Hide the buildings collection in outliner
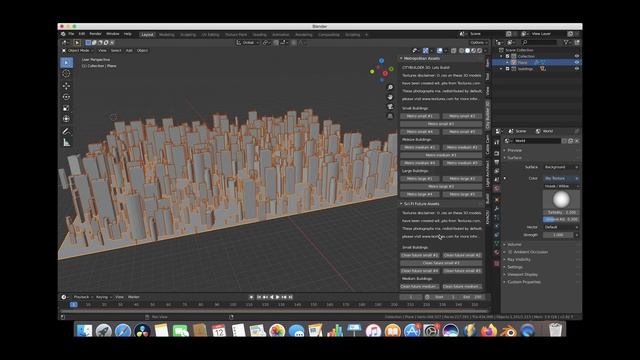The image size is (640, 360). (x=577, y=69)
